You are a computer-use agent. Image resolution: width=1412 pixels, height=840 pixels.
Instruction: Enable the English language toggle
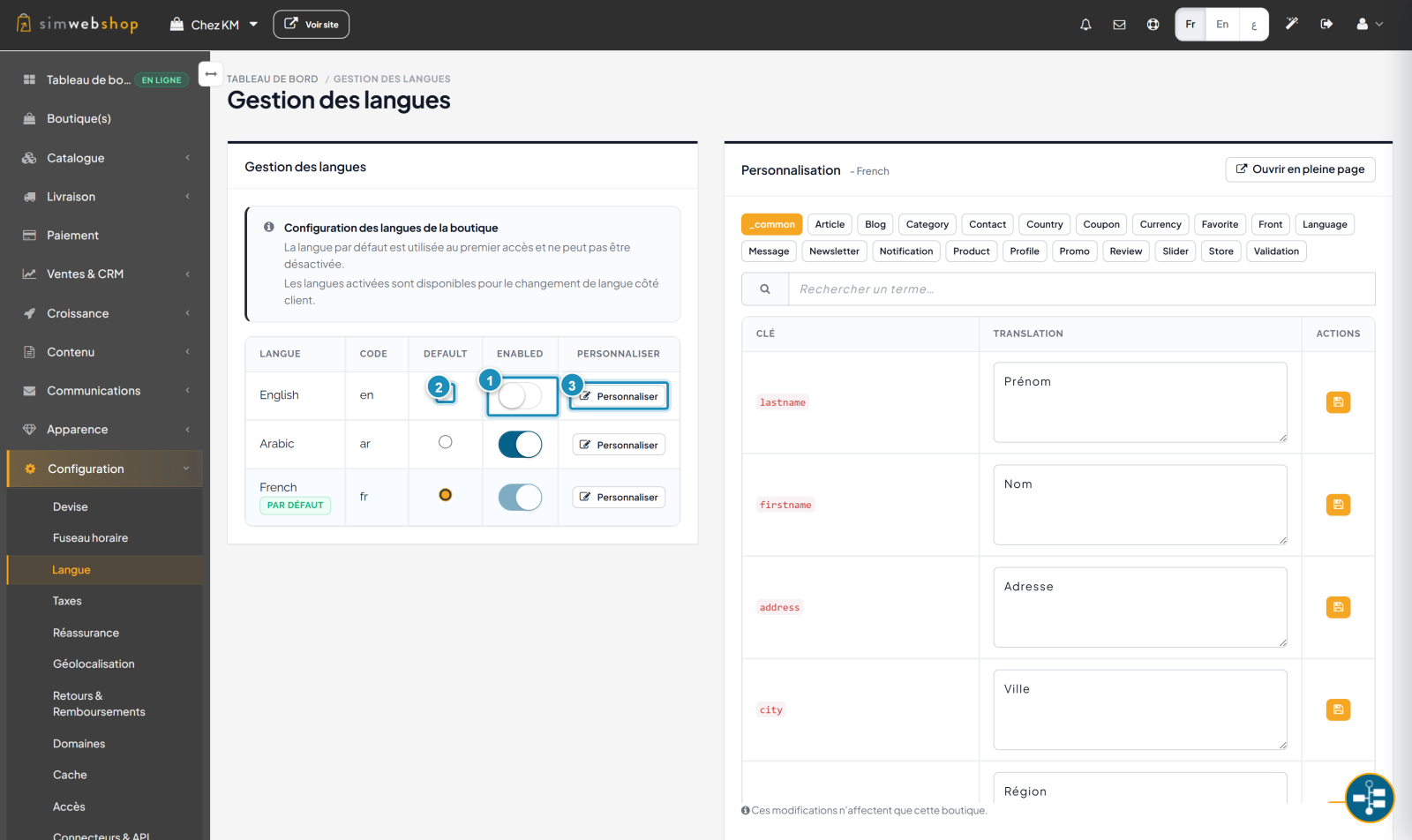tap(520, 396)
